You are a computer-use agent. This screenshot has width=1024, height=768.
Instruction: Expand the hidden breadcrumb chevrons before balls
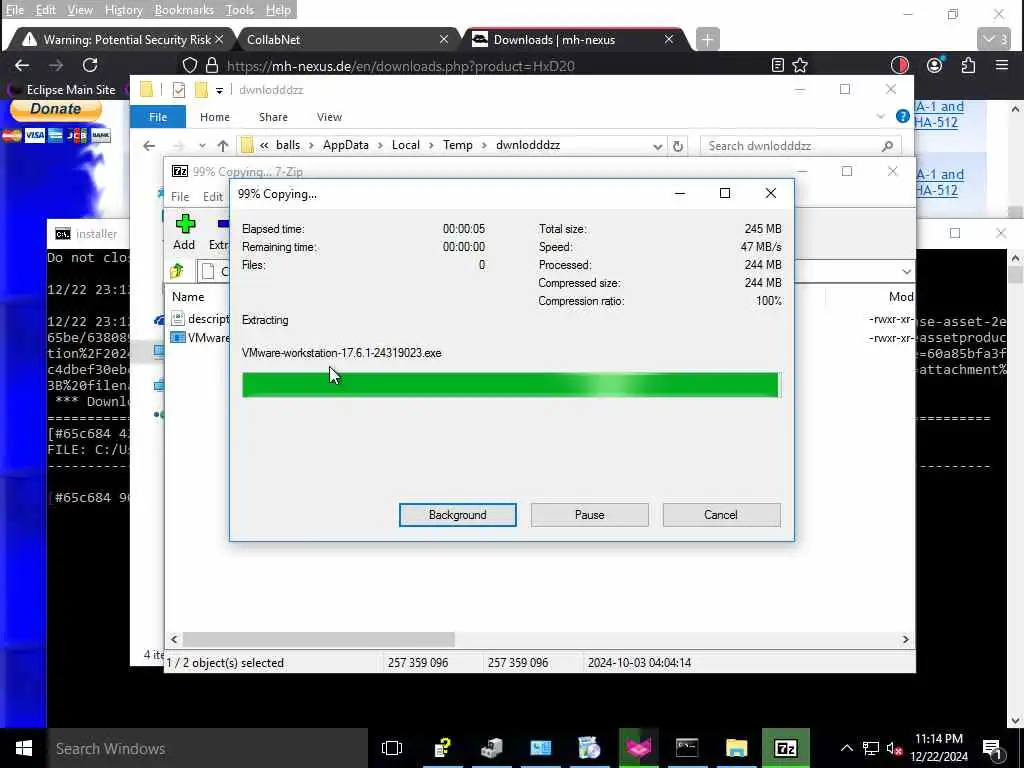[x=264, y=146]
